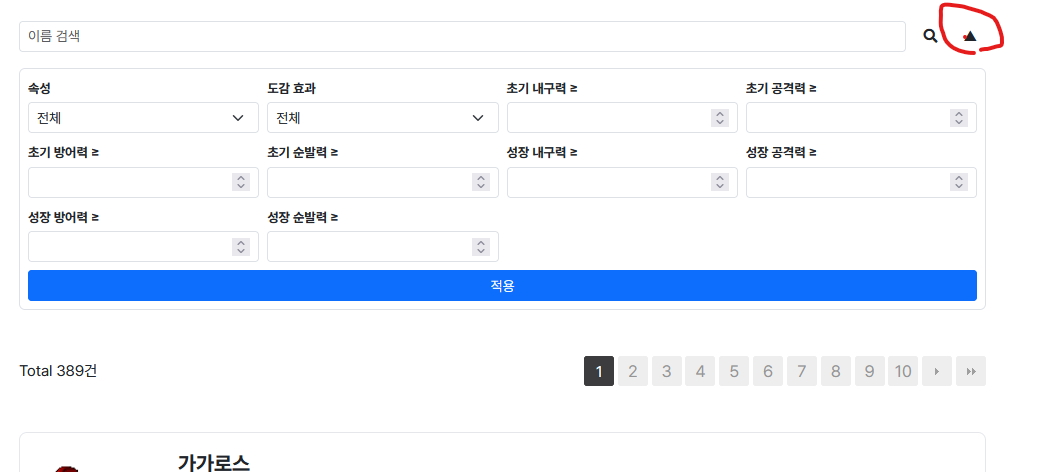The image size is (1058, 472).
Task: Open the 가가로스 entry
Action: 213,462
